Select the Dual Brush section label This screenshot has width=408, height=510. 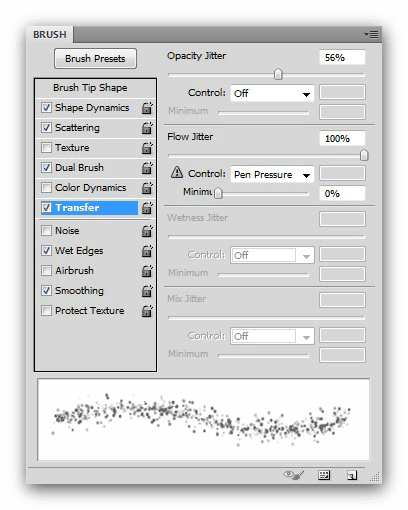click(x=79, y=168)
